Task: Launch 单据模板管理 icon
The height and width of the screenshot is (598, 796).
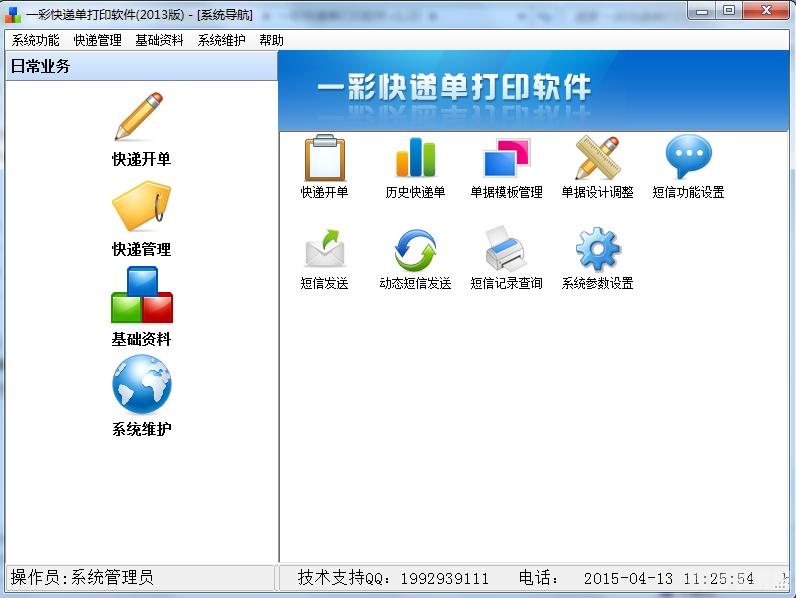Action: pyautogui.click(x=506, y=159)
